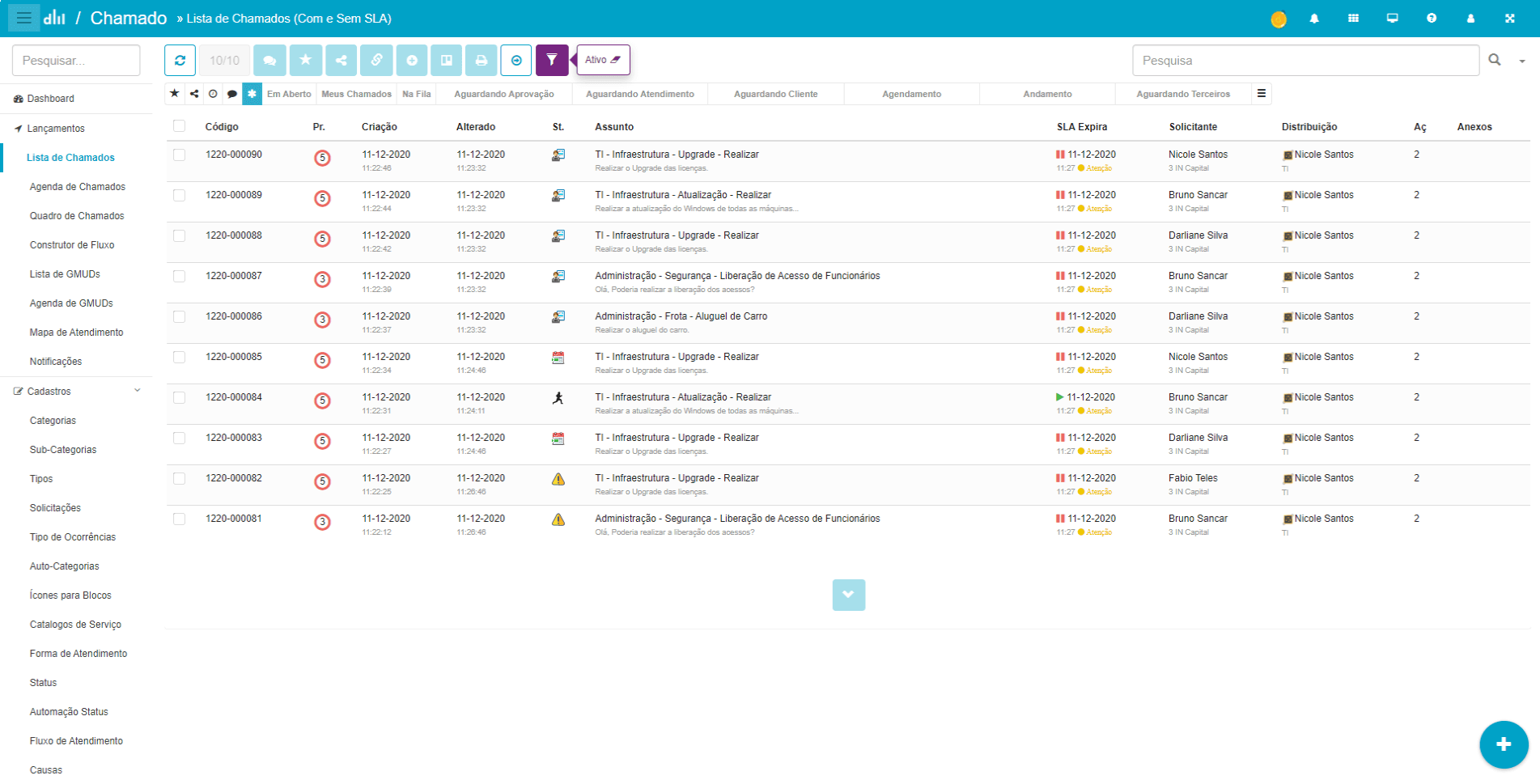Select the Meus Chamados tab

(356, 94)
